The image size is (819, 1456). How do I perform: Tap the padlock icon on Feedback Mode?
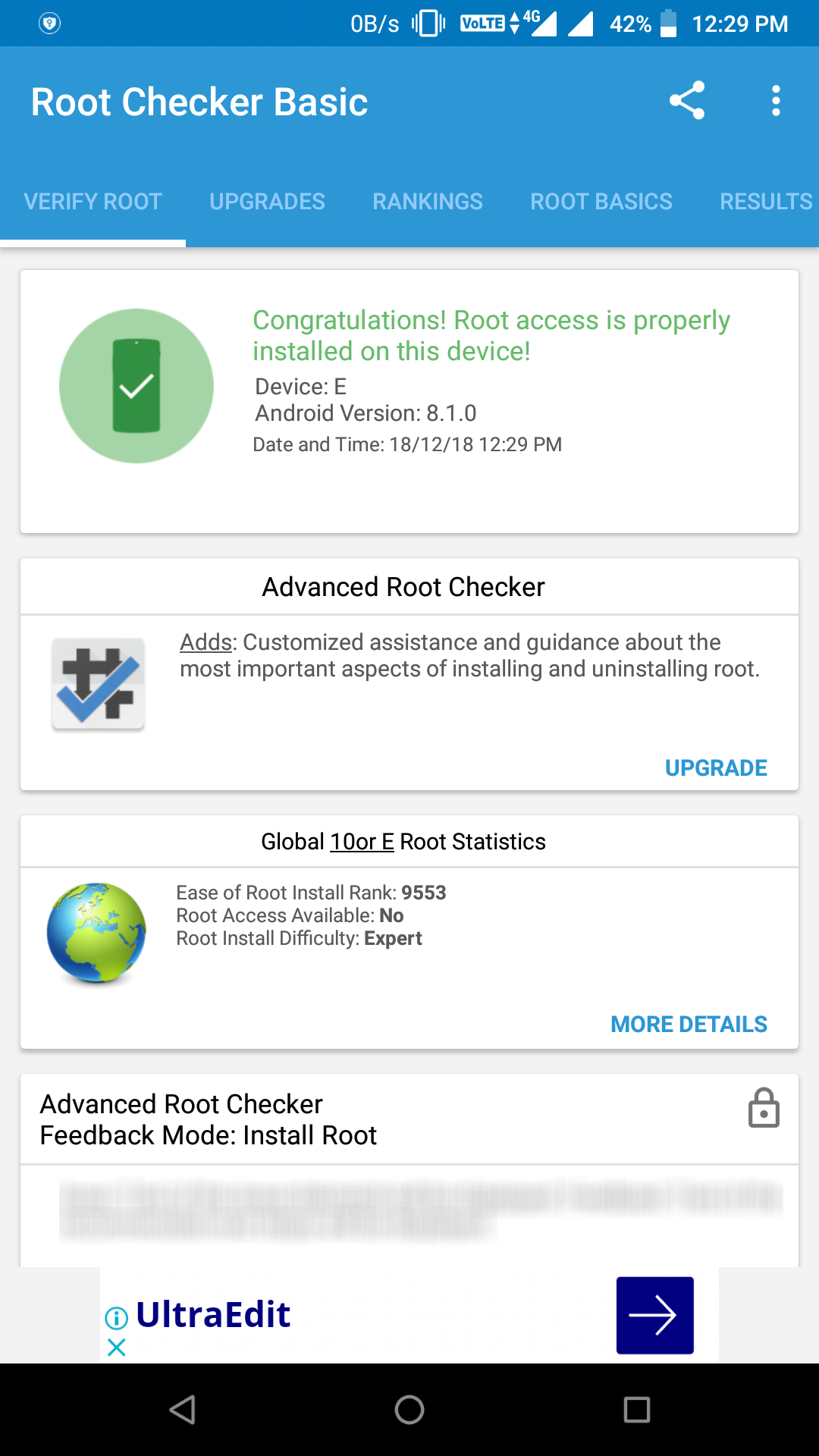pos(764,1108)
